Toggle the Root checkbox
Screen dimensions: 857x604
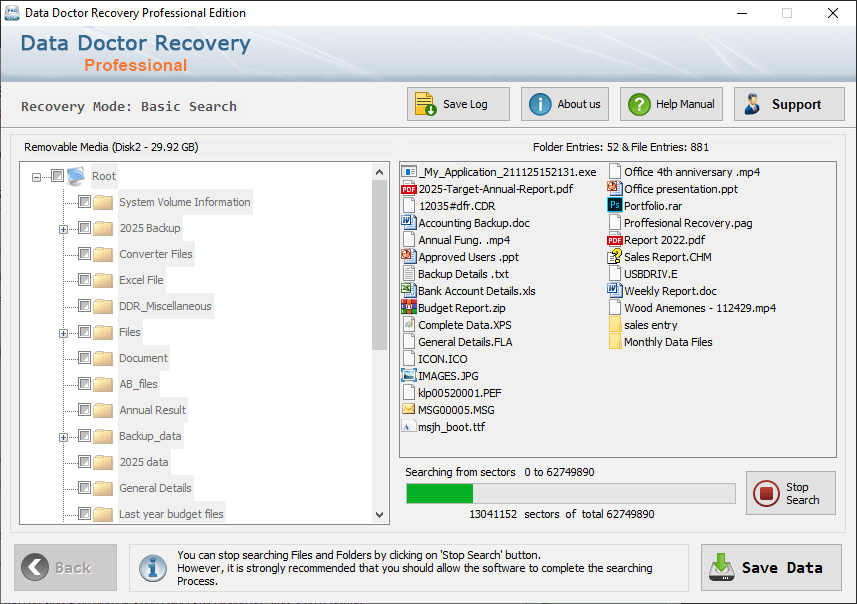pos(57,175)
